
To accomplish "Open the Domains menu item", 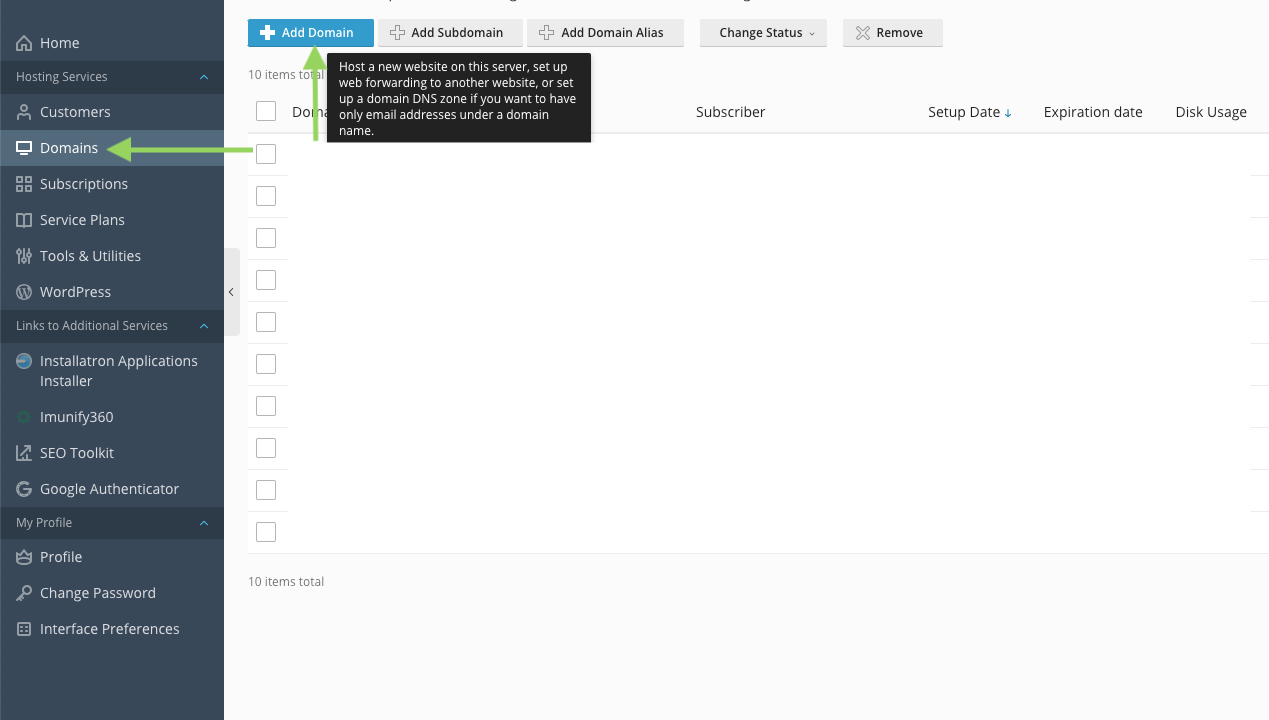I will click(68, 148).
